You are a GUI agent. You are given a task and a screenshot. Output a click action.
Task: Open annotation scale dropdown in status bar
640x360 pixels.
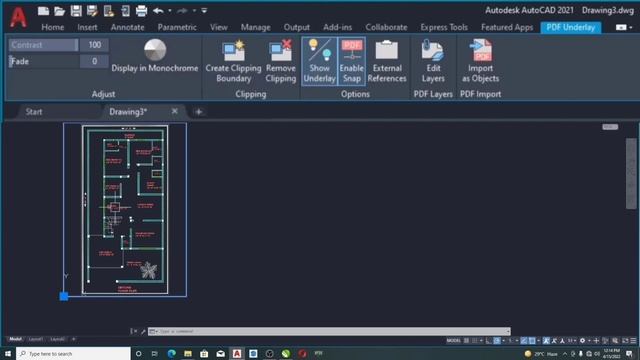[x=572, y=340]
